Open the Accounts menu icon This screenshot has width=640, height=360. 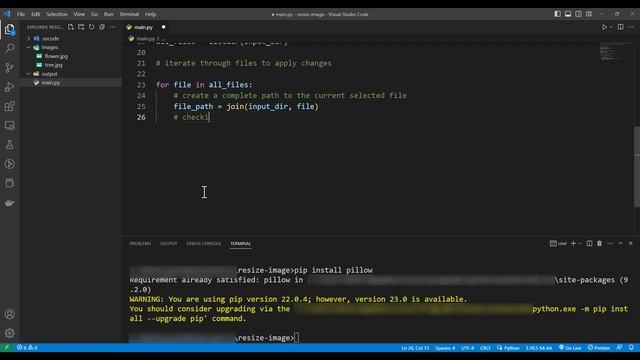click(x=9, y=314)
